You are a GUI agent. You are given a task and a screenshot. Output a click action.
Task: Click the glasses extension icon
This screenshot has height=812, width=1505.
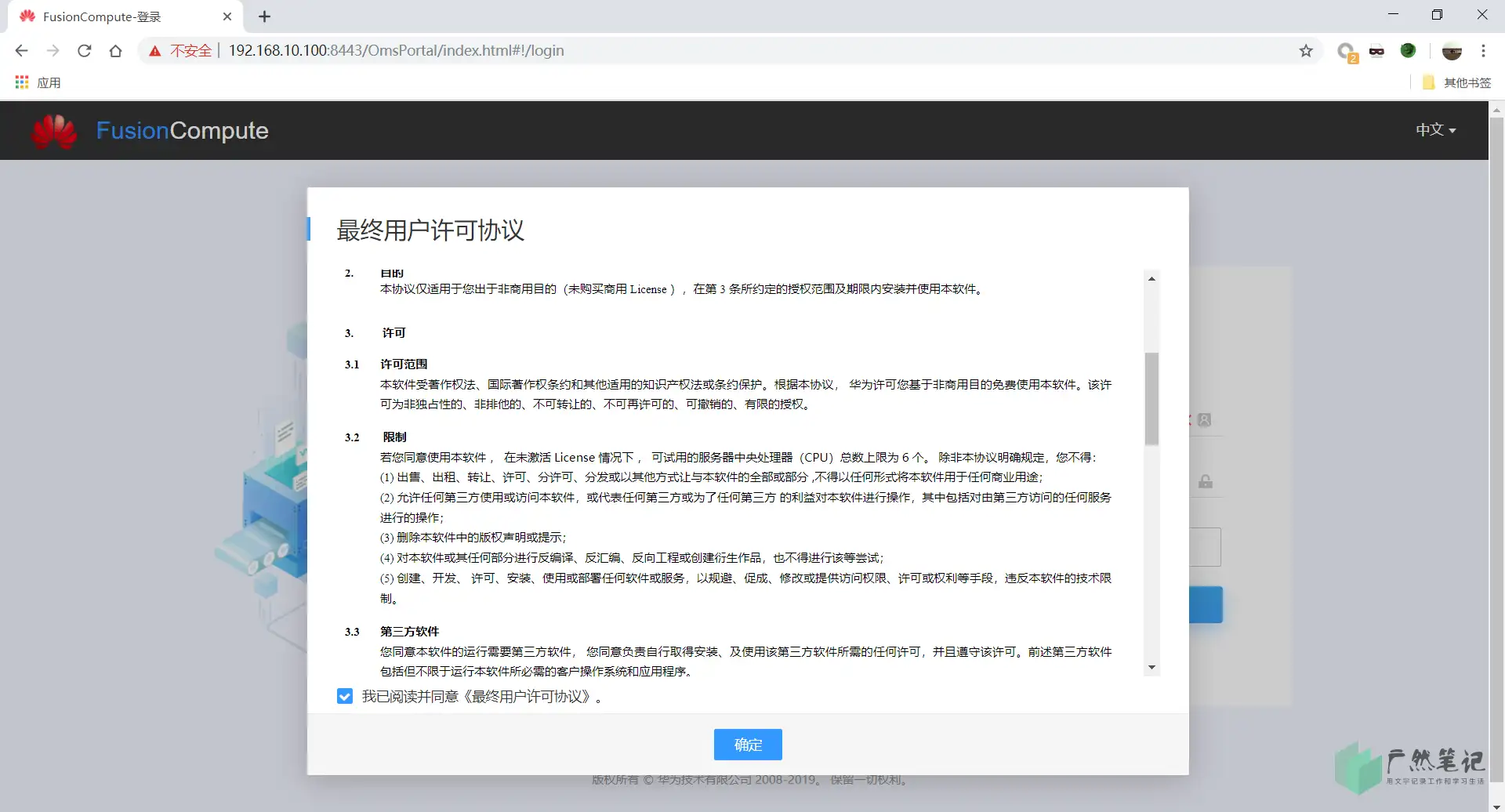pyautogui.click(x=1377, y=51)
